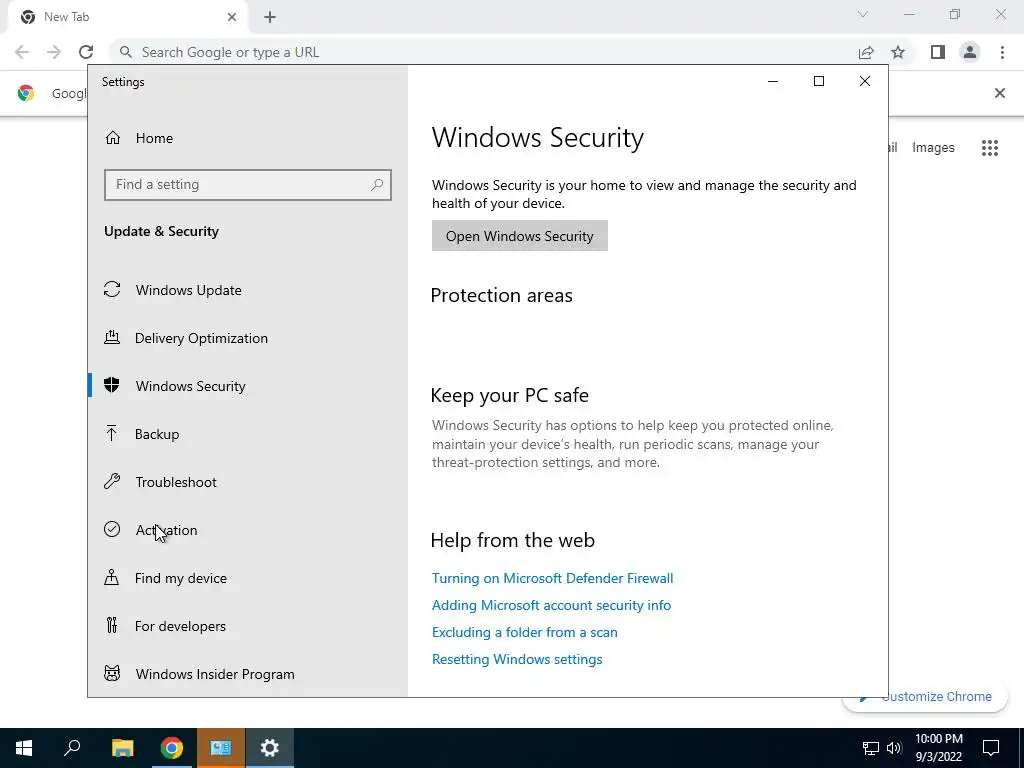Open Chrome's tab search chevron

tap(863, 14)
